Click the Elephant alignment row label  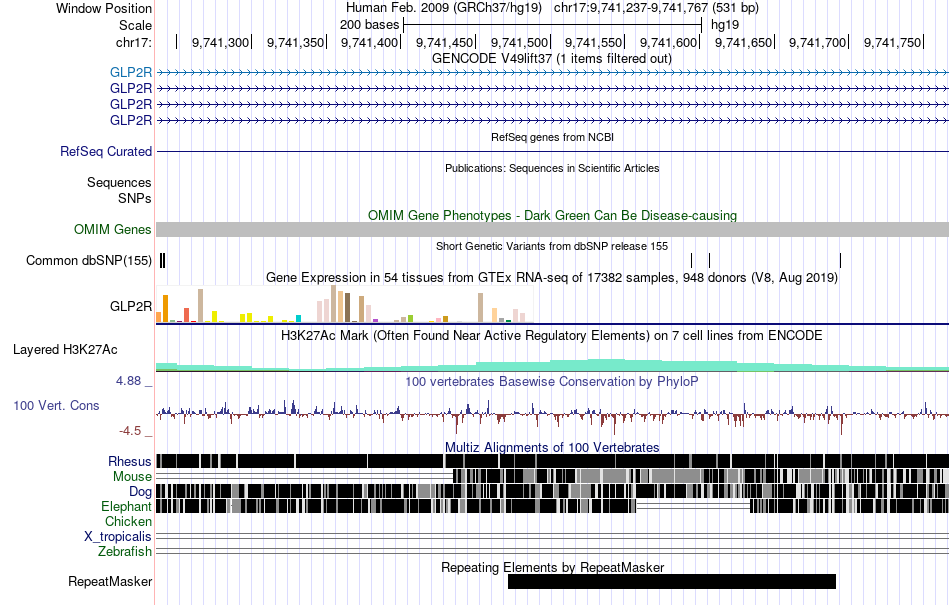coord(126,506)
